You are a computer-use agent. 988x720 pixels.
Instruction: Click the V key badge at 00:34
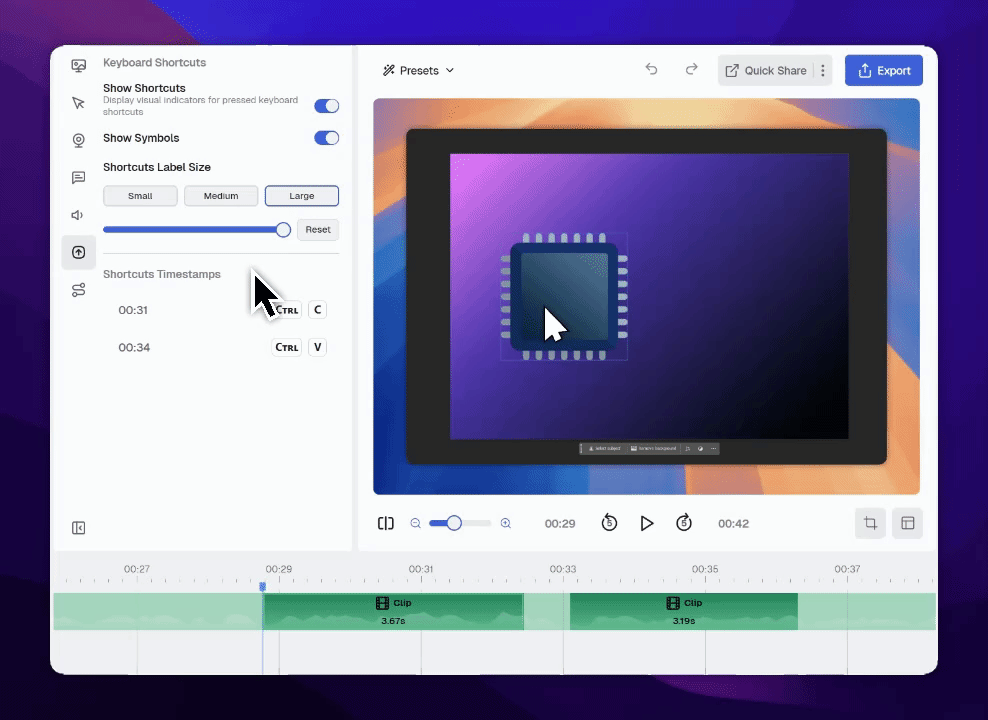click(x=318, y=347)
